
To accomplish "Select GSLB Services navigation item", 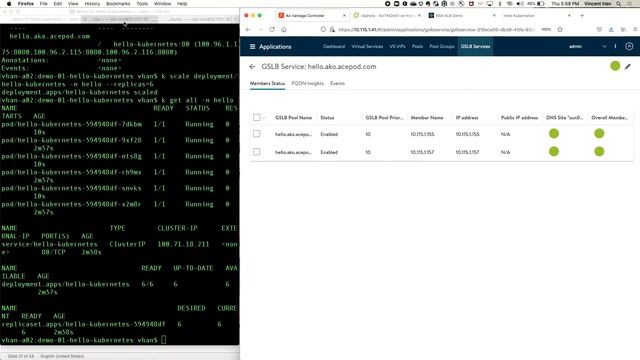I will click(x=476, y=47).
